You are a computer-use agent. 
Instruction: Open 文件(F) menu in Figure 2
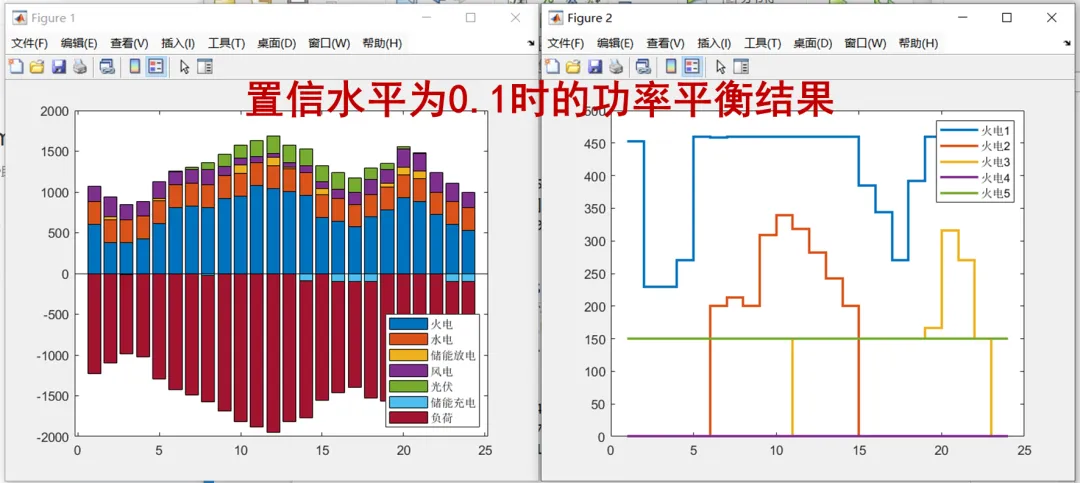coord(565,43)
